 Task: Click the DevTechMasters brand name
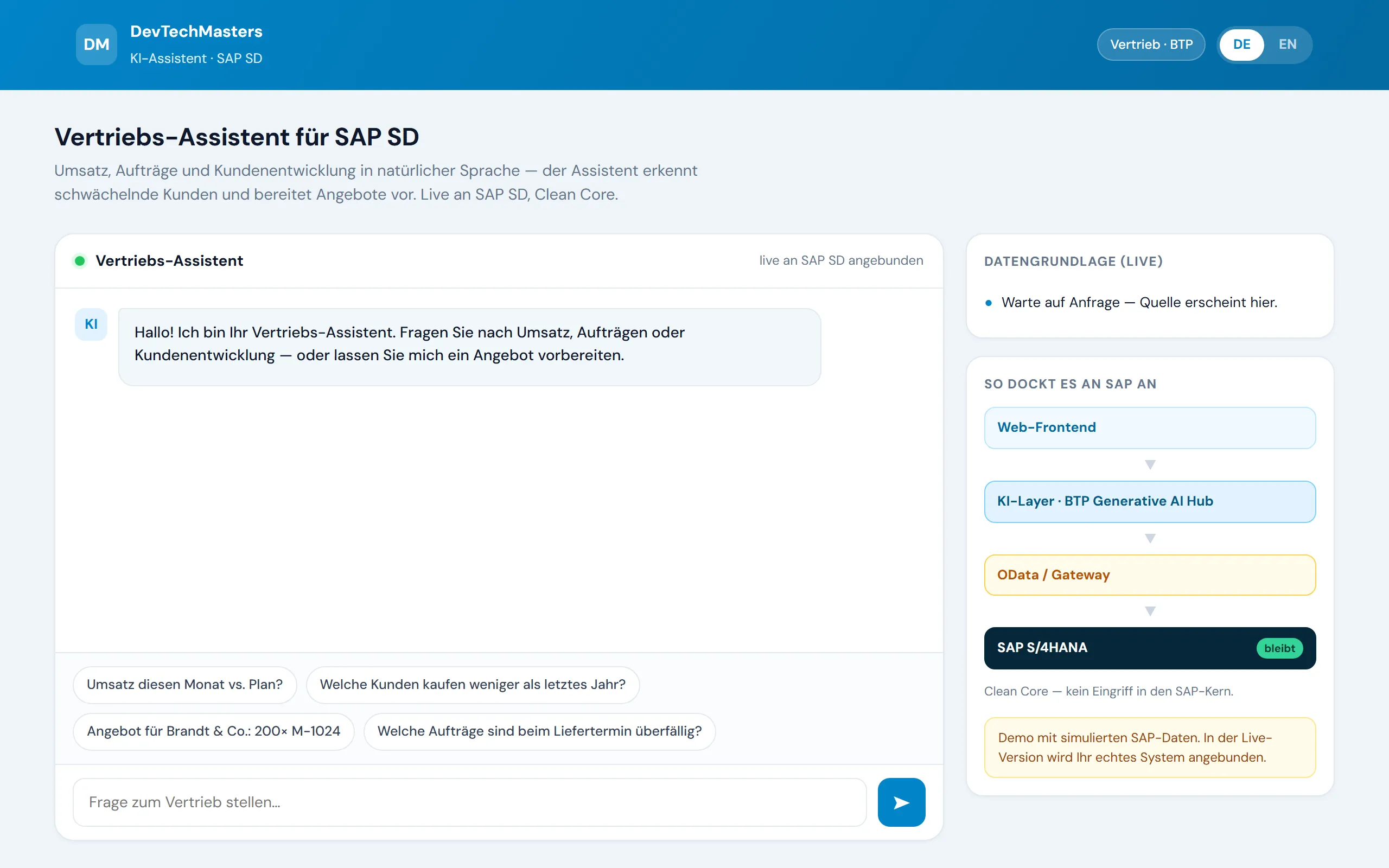coord(196,31)
